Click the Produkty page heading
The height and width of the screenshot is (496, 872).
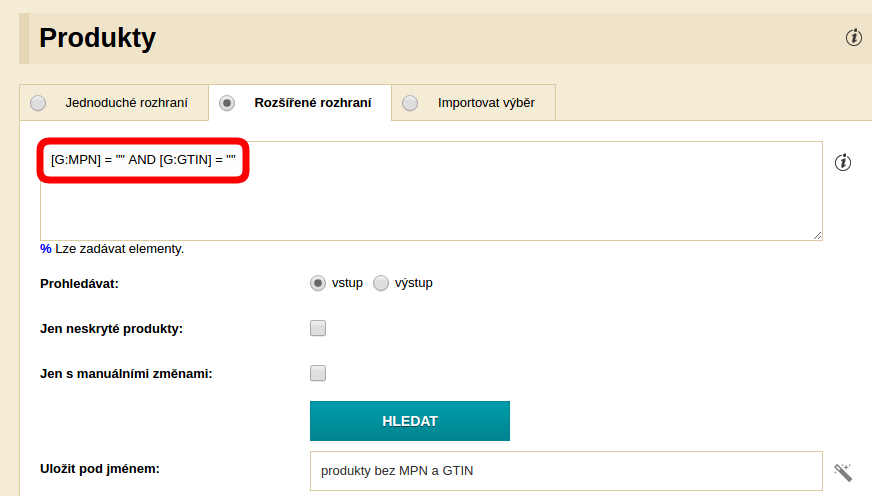[97, 38]
